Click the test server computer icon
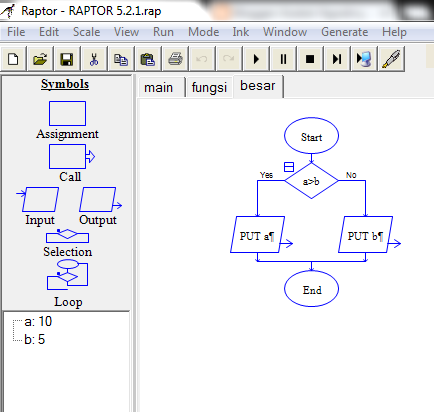The height and width of the screenshot is (412, 434). 364,59
